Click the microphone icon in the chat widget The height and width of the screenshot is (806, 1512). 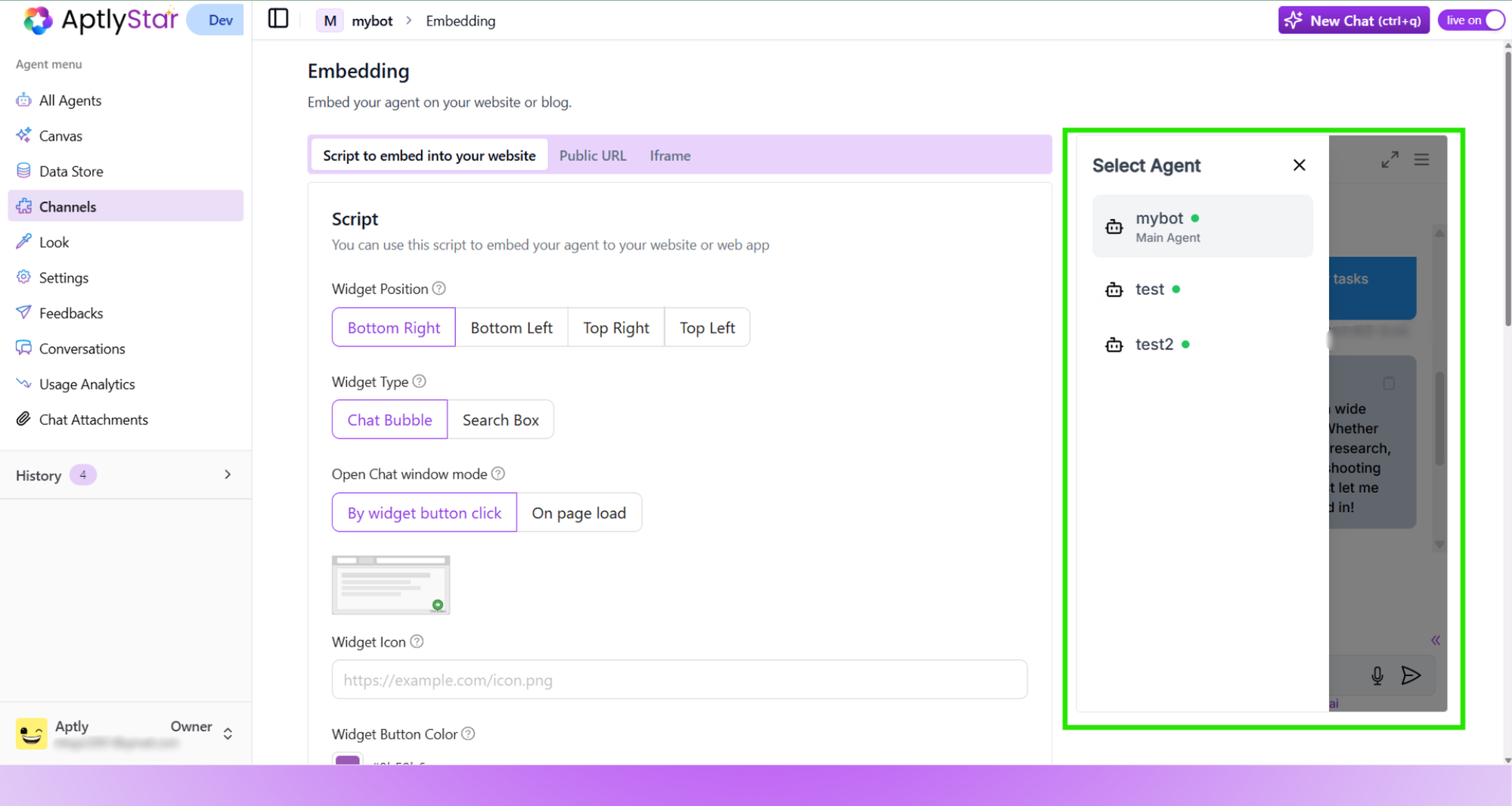[x=1377, y=675]
